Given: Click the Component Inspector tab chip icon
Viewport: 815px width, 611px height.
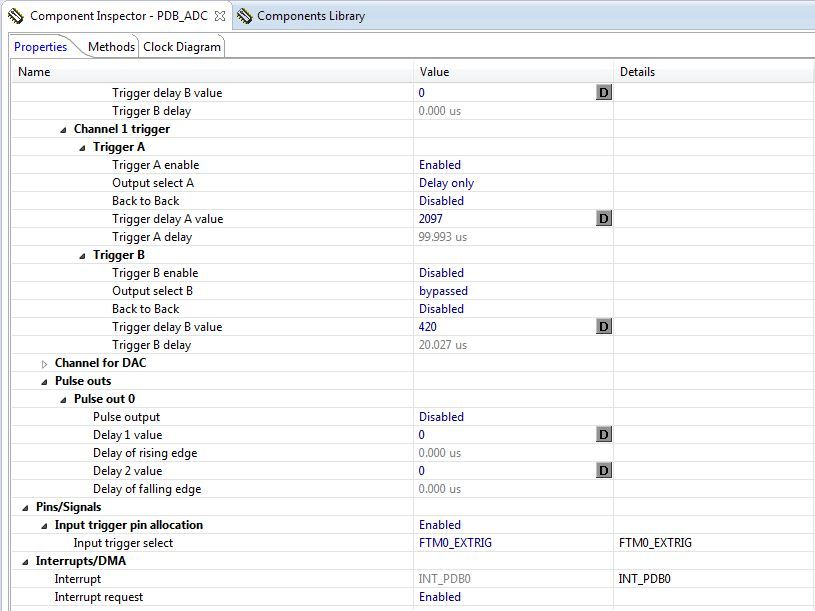Looking at the screenshot, I should point(16,16).
